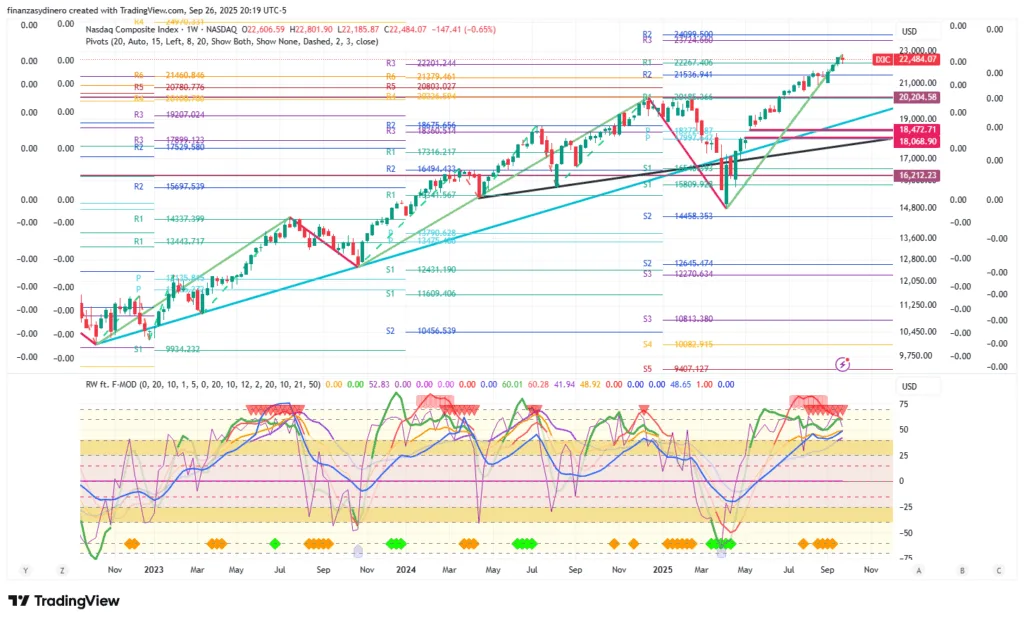Click the B scale marker at bottom right
This screenshot has width=1024, height=622.
click(x=962, y=570)
